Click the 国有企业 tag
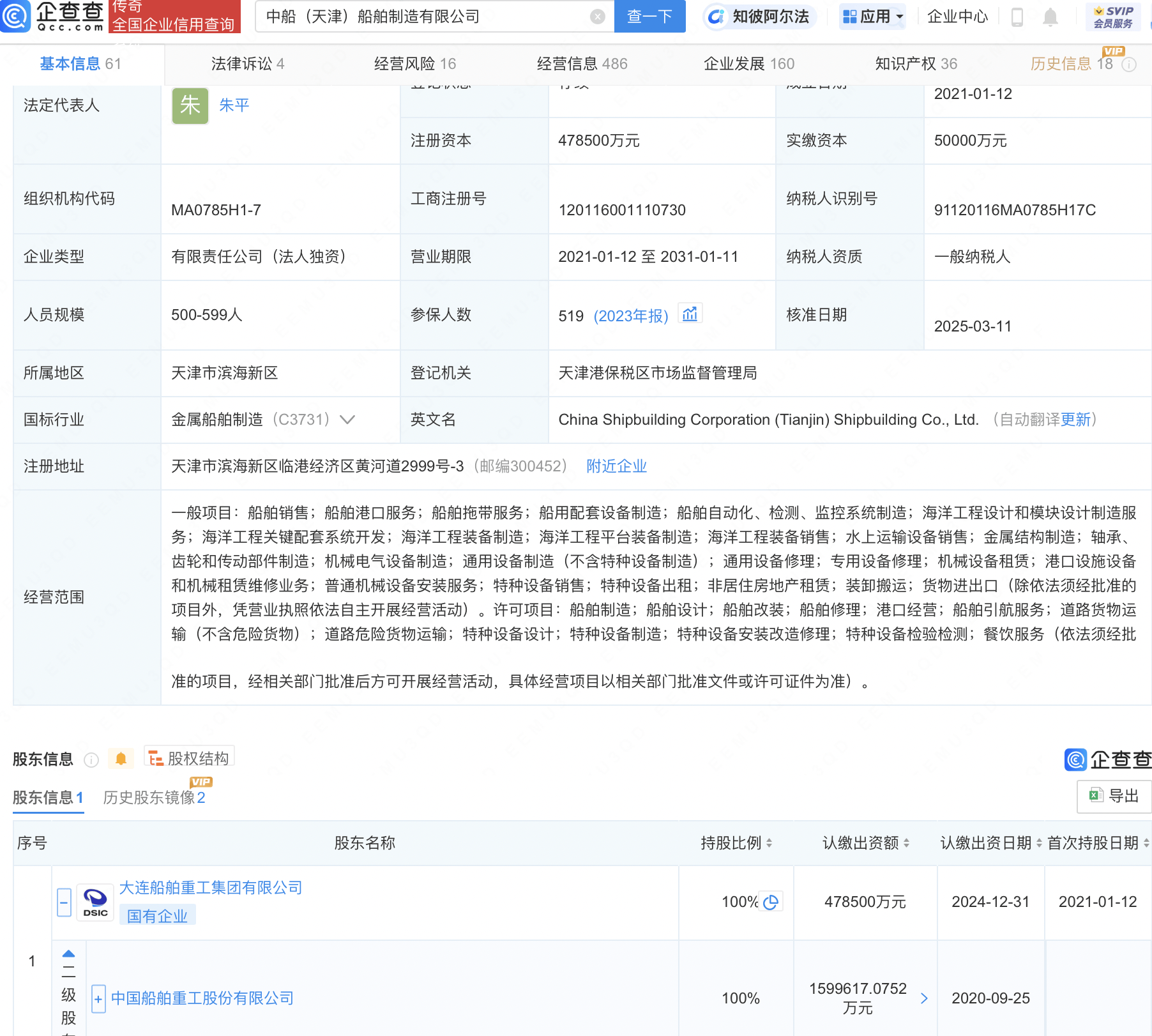1152x1036 pixels. coord(157,916)
